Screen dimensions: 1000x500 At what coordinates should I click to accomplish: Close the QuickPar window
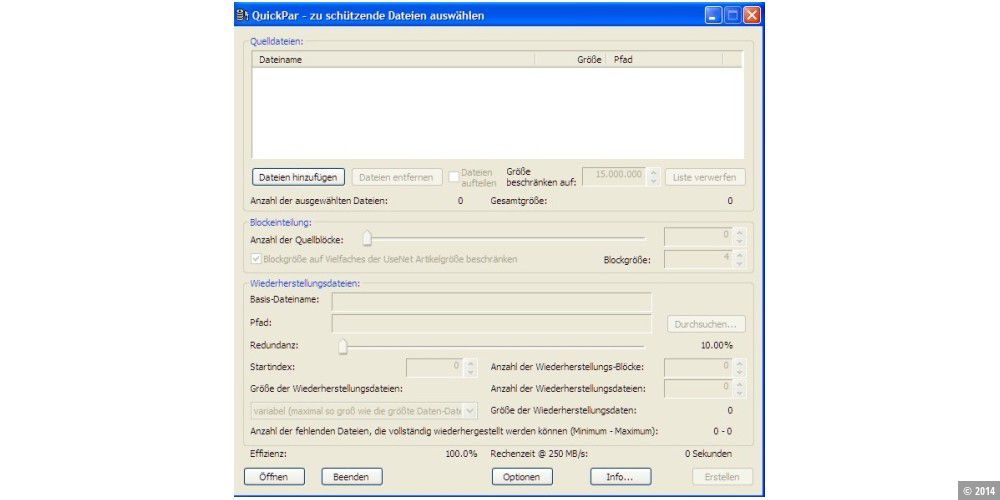752,16
